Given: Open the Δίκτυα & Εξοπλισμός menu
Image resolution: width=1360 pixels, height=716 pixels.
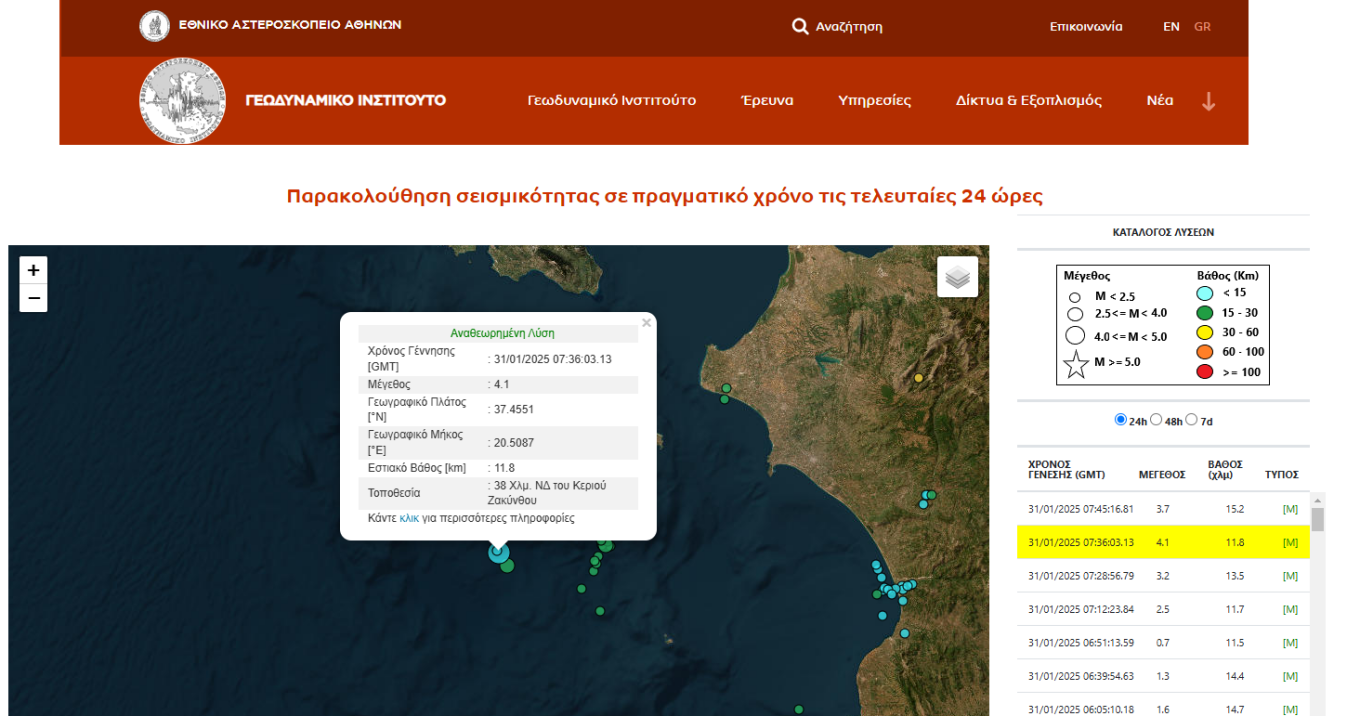Looking at the screenshot, I should click(1028, 101).
